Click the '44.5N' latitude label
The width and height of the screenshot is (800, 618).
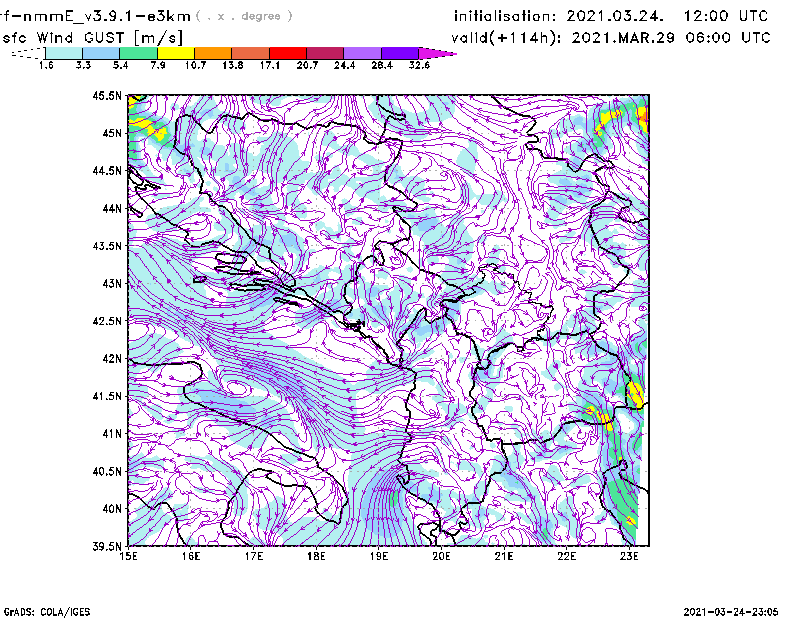pos(107,170)
